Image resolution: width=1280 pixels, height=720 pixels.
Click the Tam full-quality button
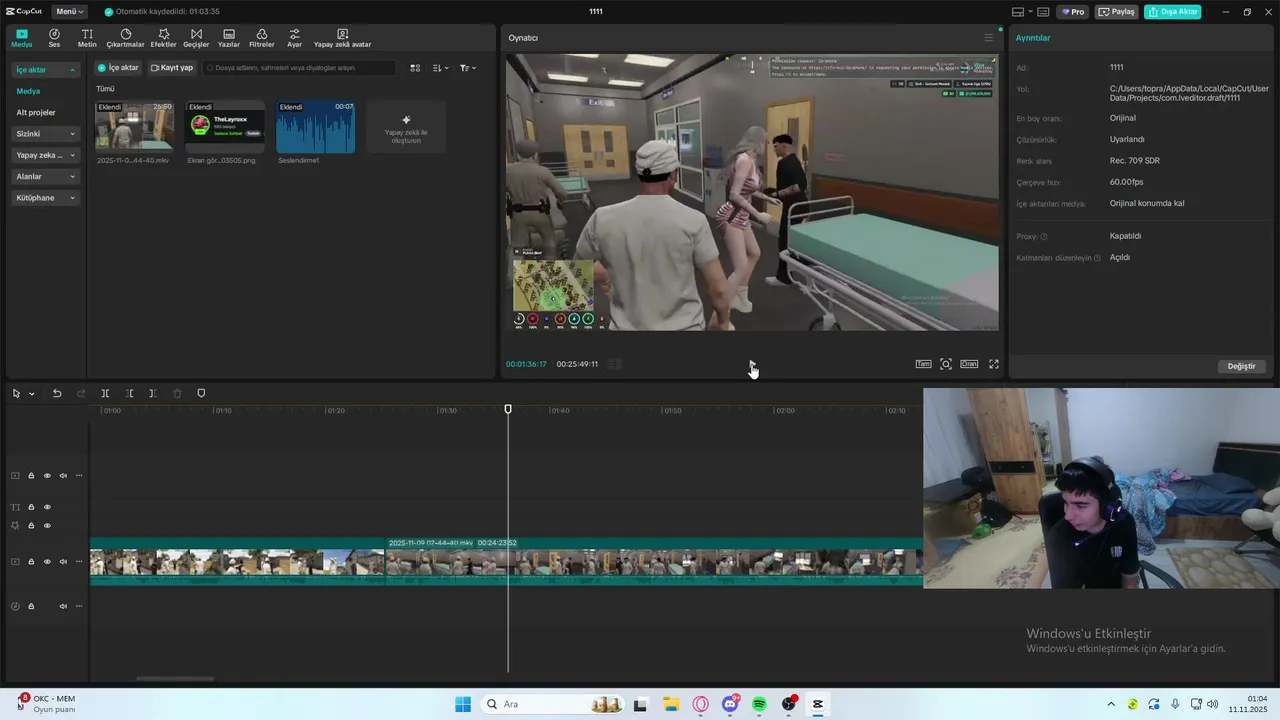[x=923, y=364]
